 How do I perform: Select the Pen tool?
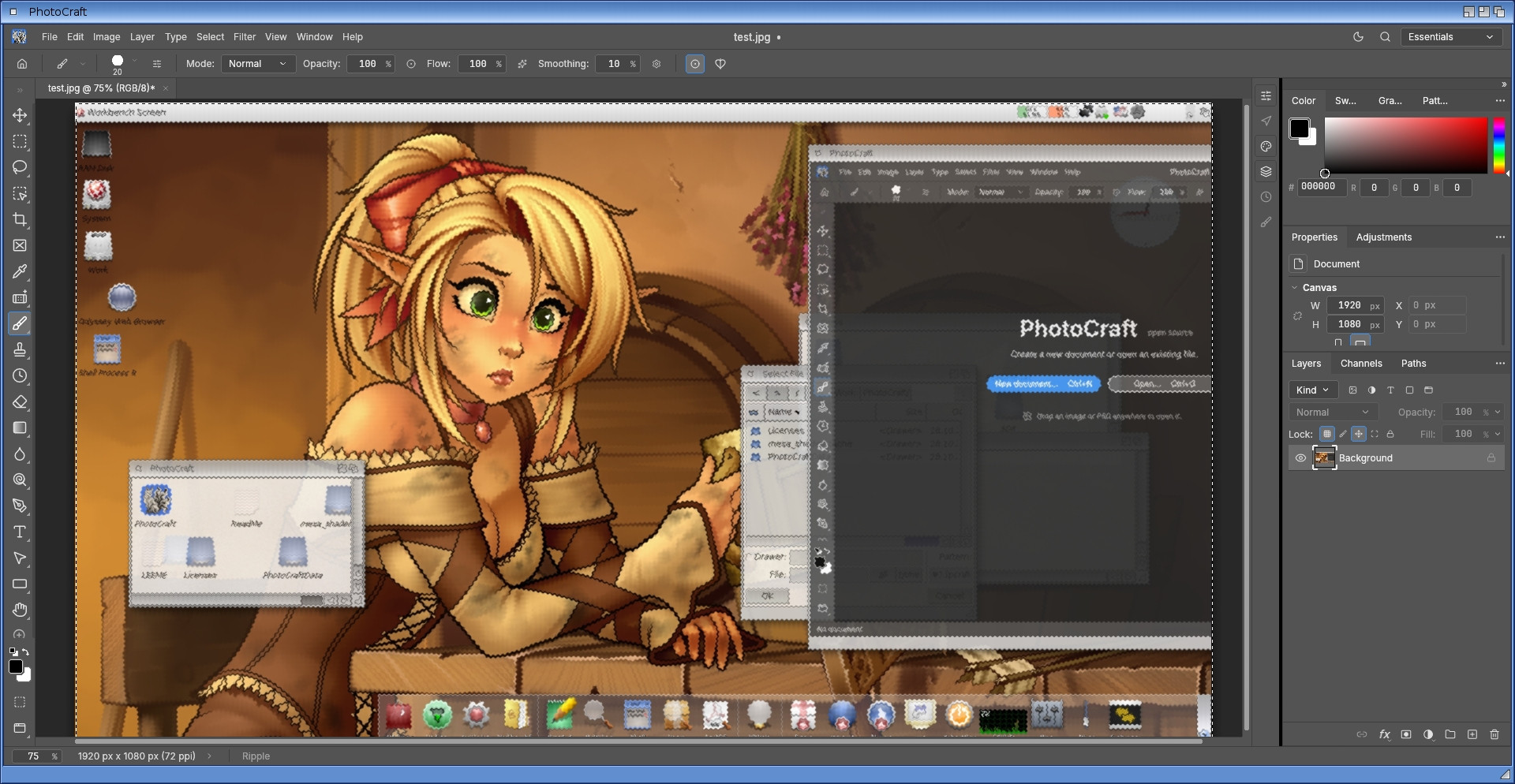[x=20, y=506]
